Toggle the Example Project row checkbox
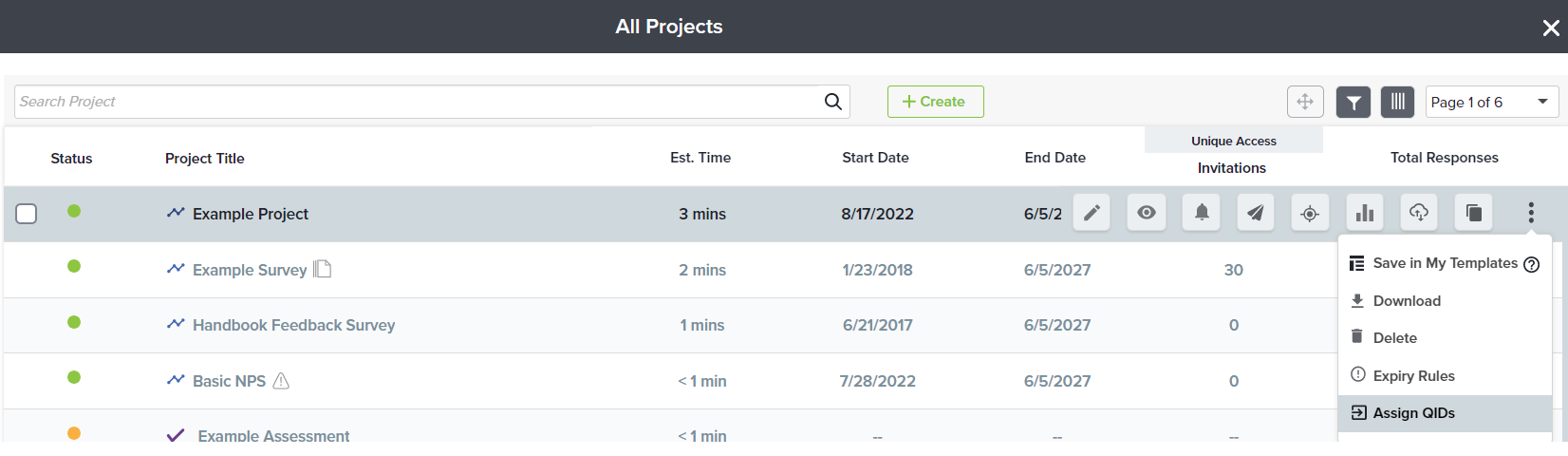This screenshot has width=1568, height=456. (x=27, y=214)
